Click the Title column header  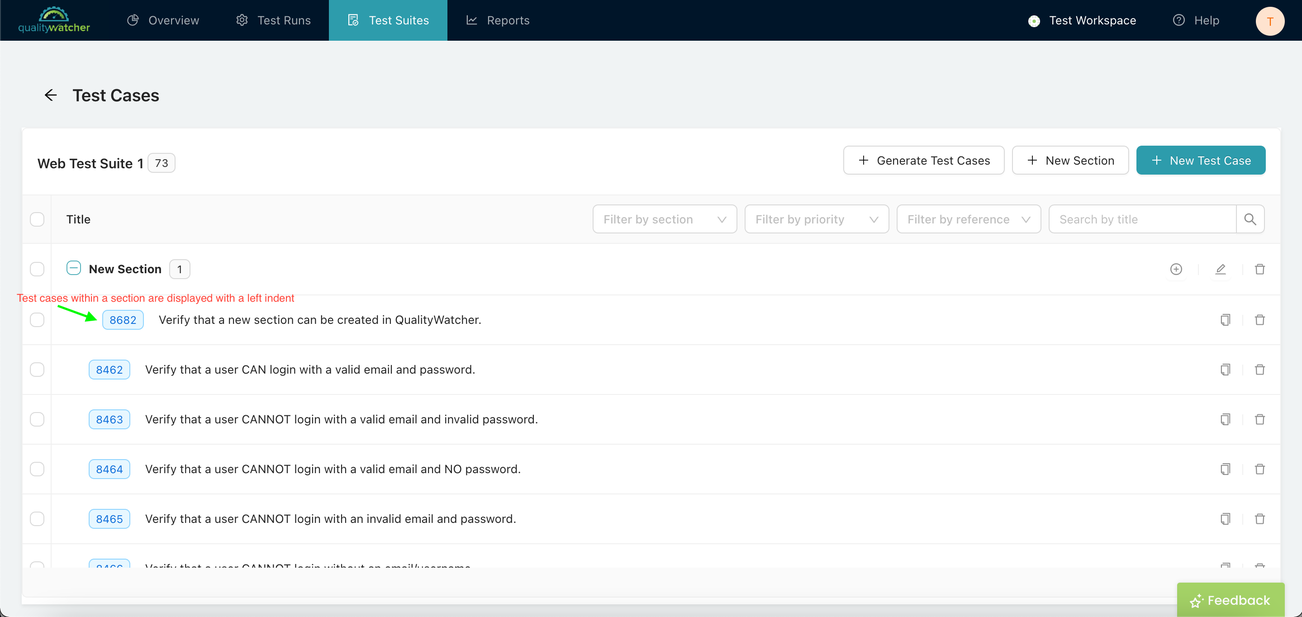[78, 219]
